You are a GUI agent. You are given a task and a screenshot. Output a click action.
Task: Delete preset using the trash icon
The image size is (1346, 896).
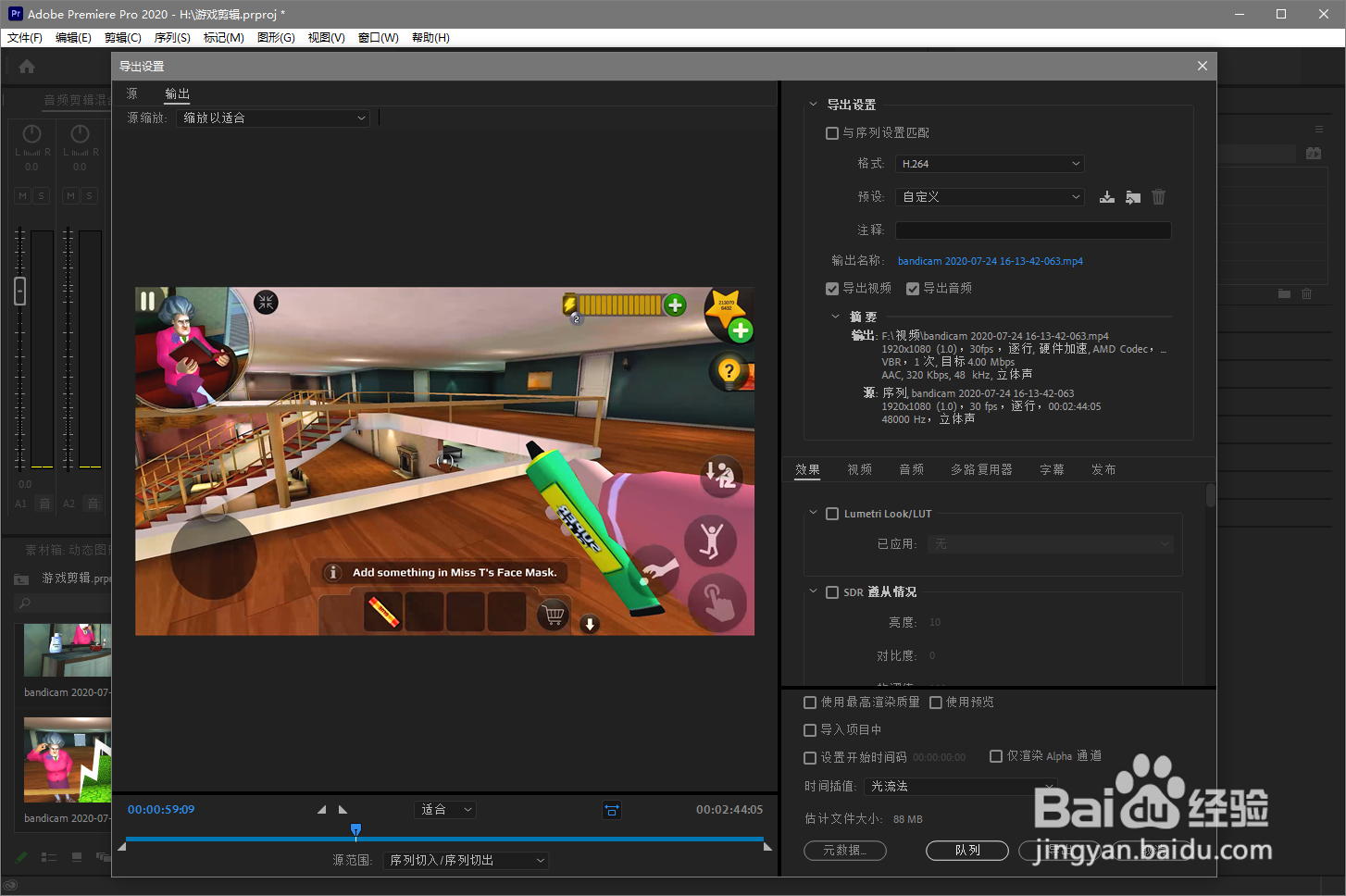click(x=1158, y=197)
